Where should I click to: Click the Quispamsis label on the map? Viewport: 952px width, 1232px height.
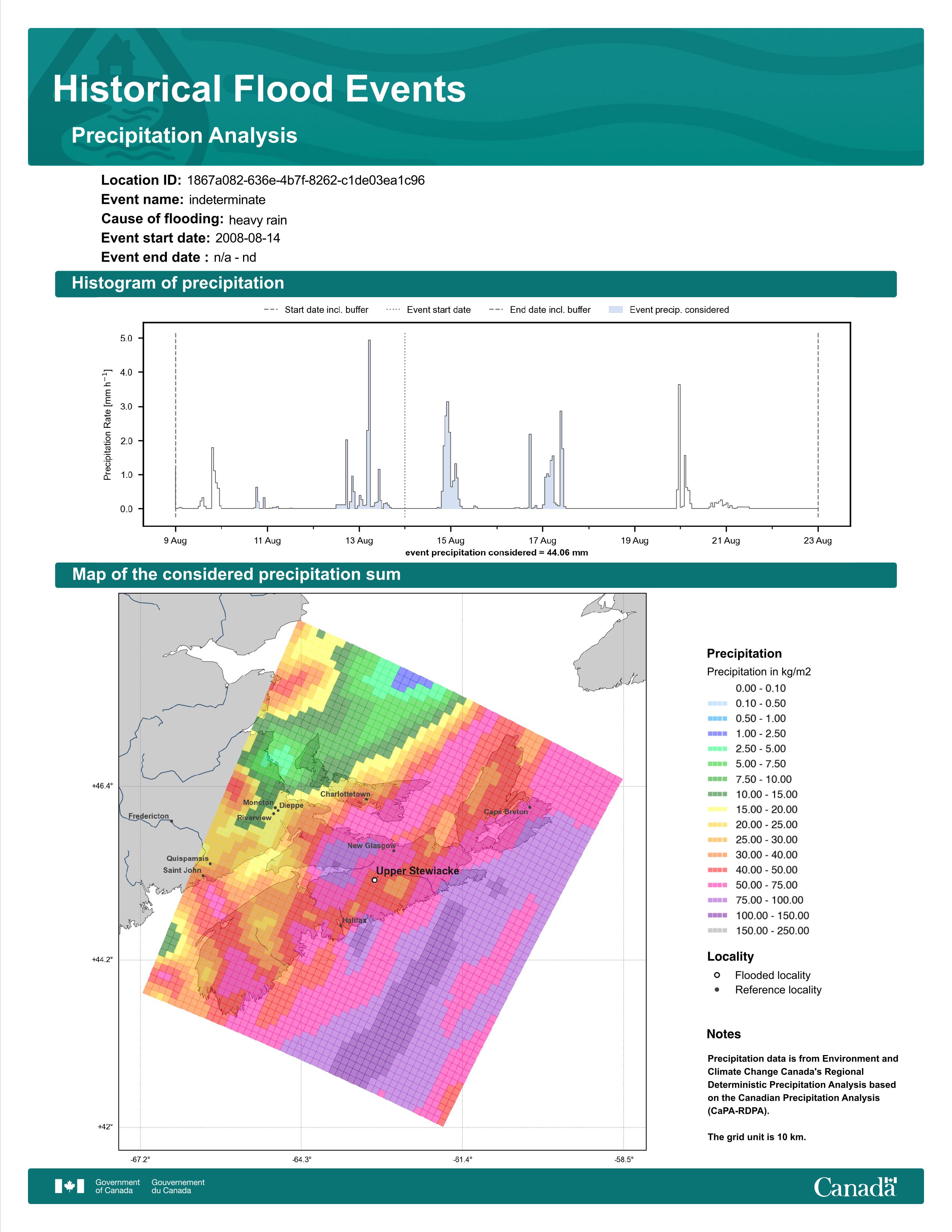[187, 859]
